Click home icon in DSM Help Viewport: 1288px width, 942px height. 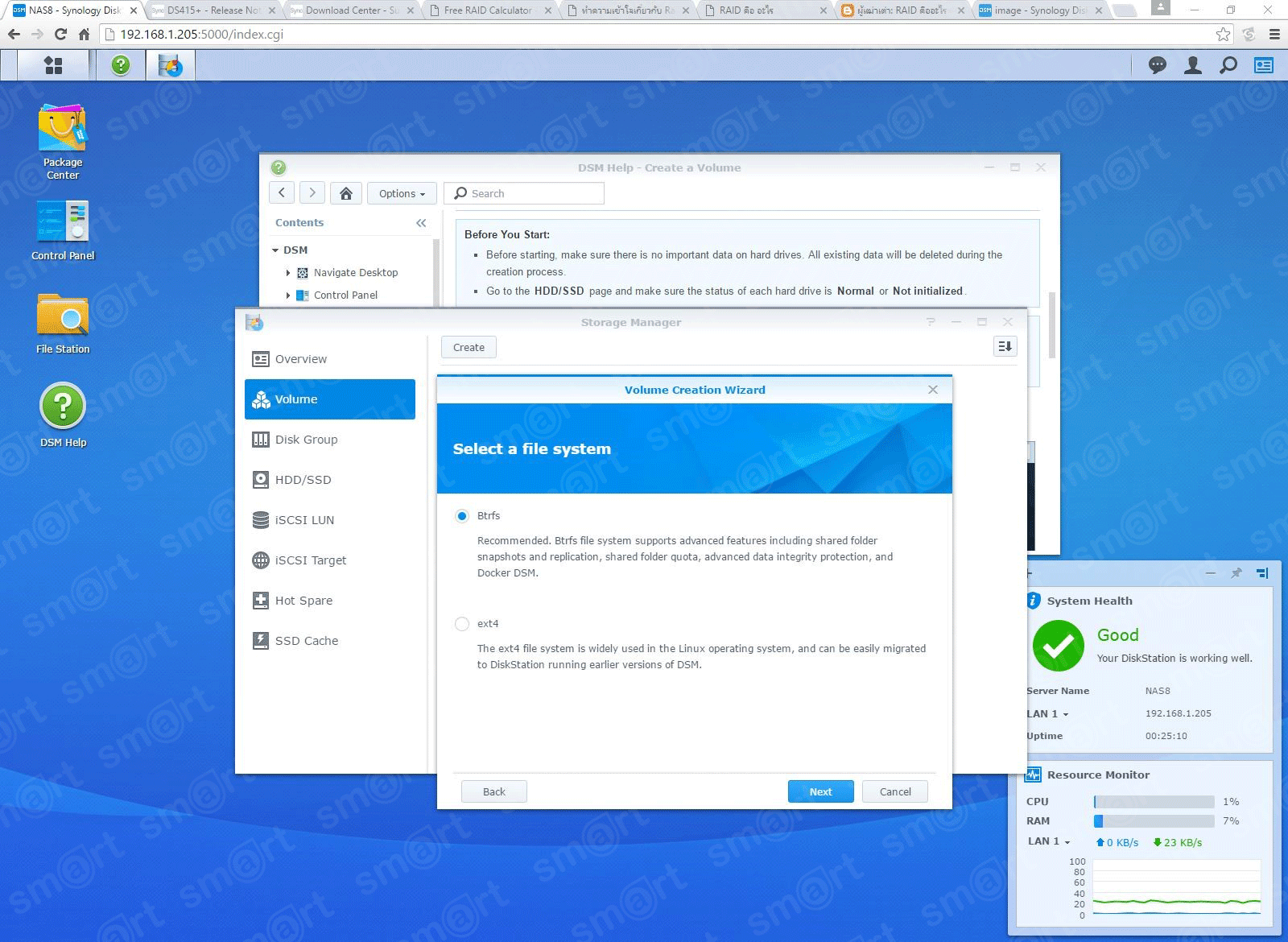coord(346,193)
